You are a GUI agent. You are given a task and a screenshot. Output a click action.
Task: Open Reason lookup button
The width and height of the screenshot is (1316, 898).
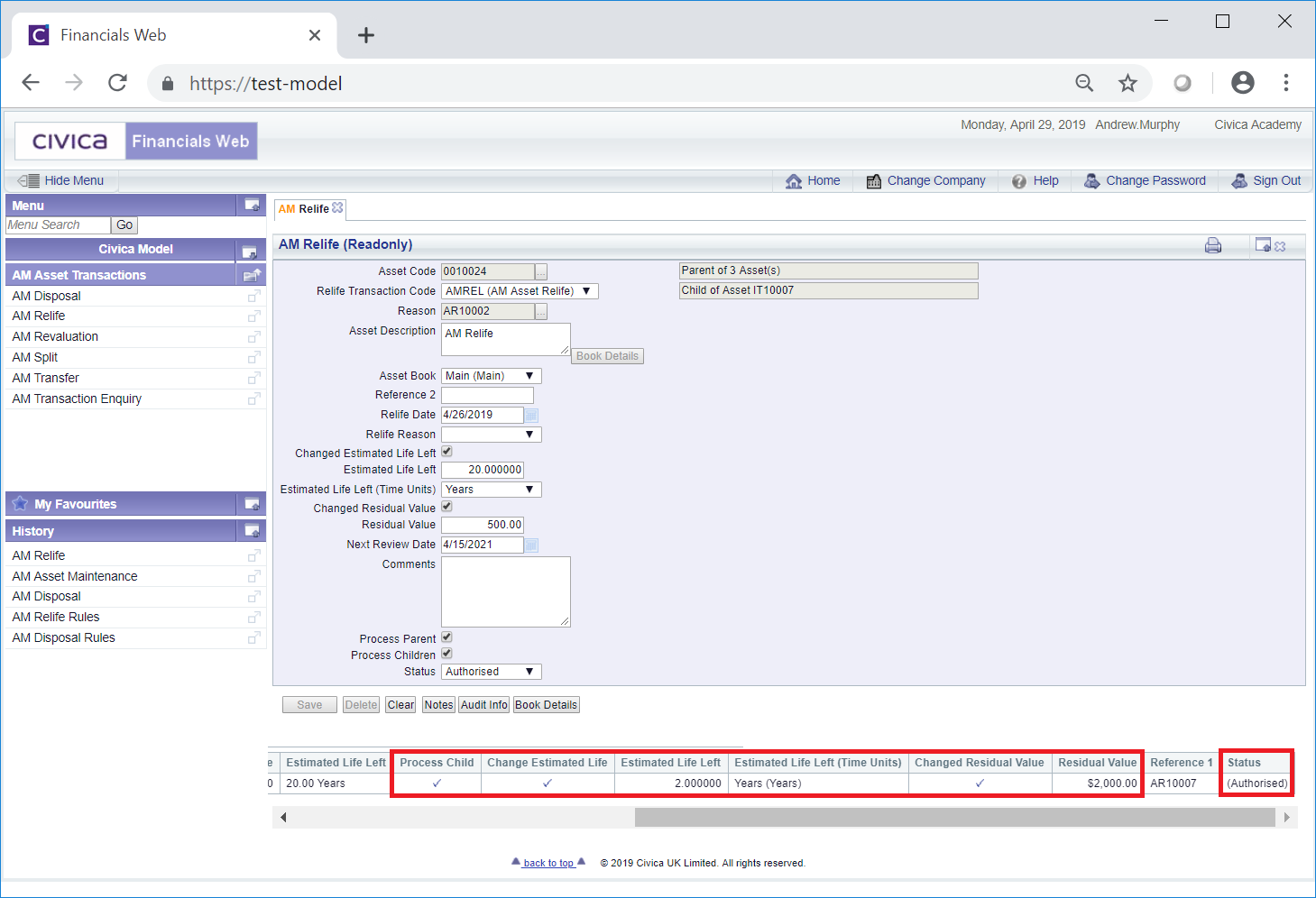(541, 311)
